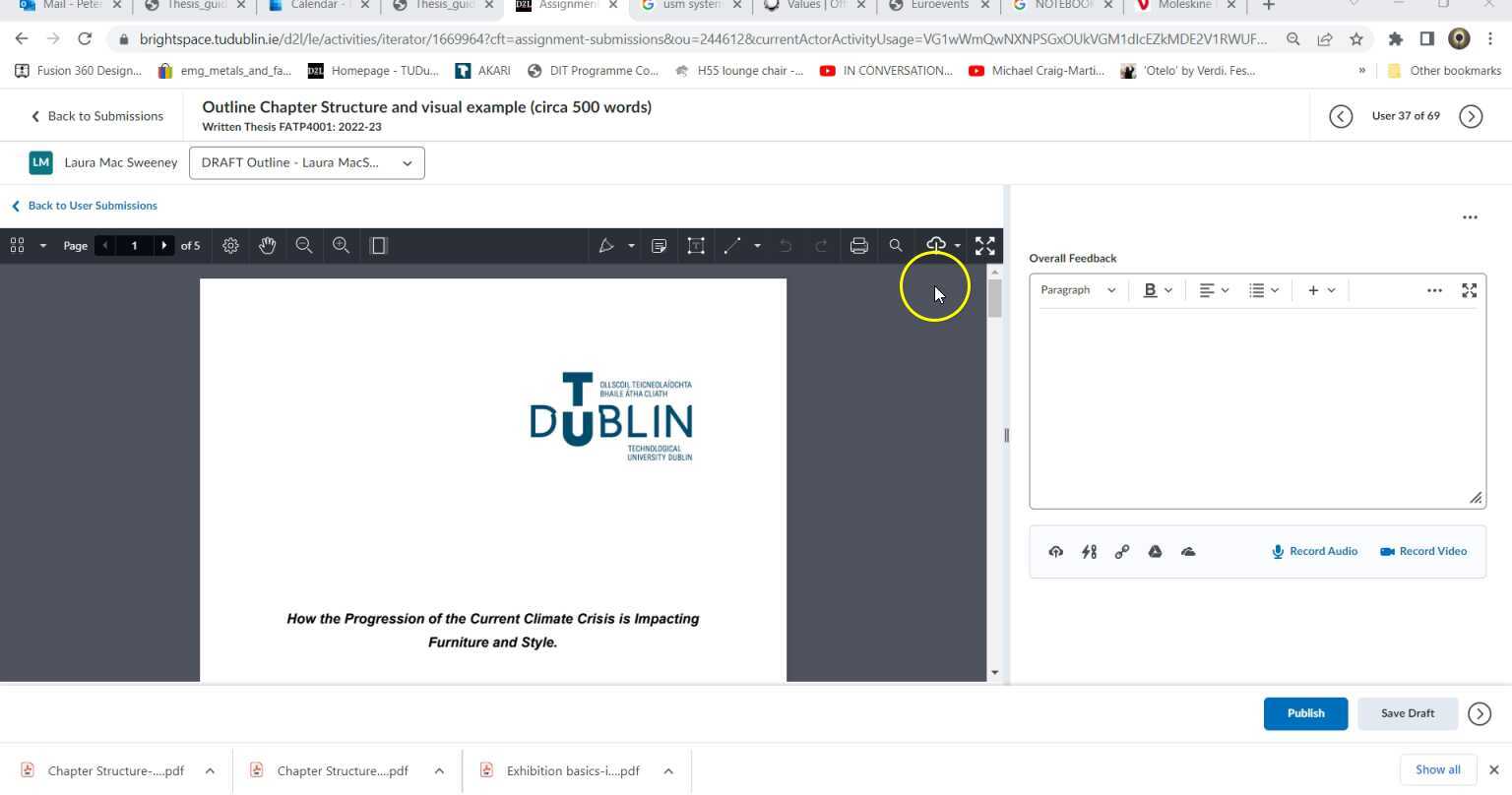
Task: Open the AKARI bookmark
Action: point(483,71)
